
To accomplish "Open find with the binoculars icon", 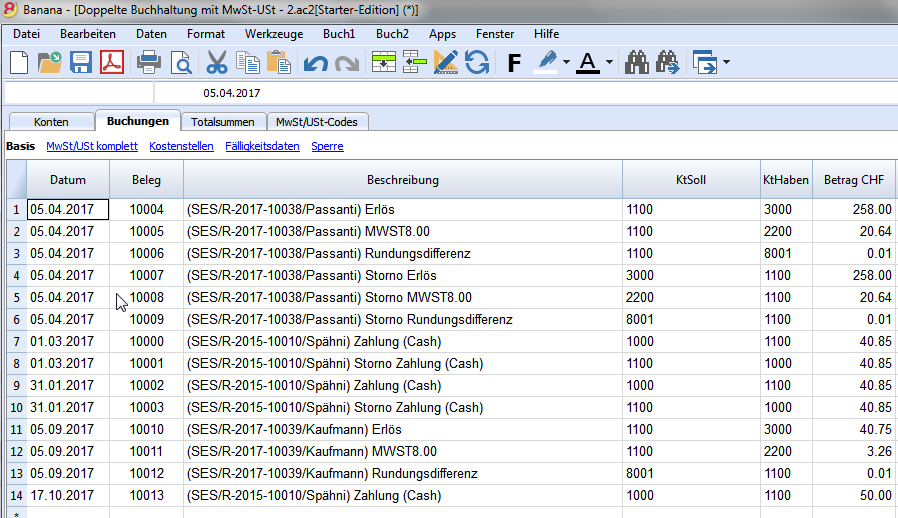I will pos(637,62).
